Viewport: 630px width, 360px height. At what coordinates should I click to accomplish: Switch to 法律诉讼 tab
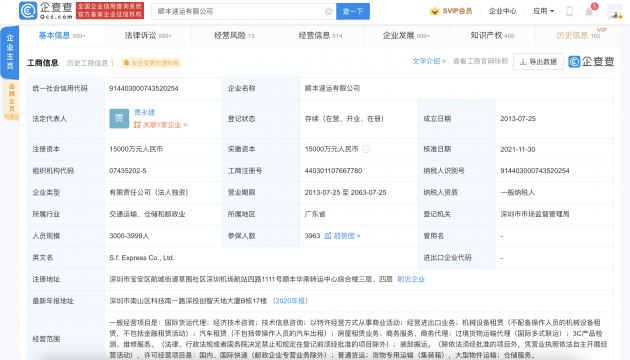[148, 35]
